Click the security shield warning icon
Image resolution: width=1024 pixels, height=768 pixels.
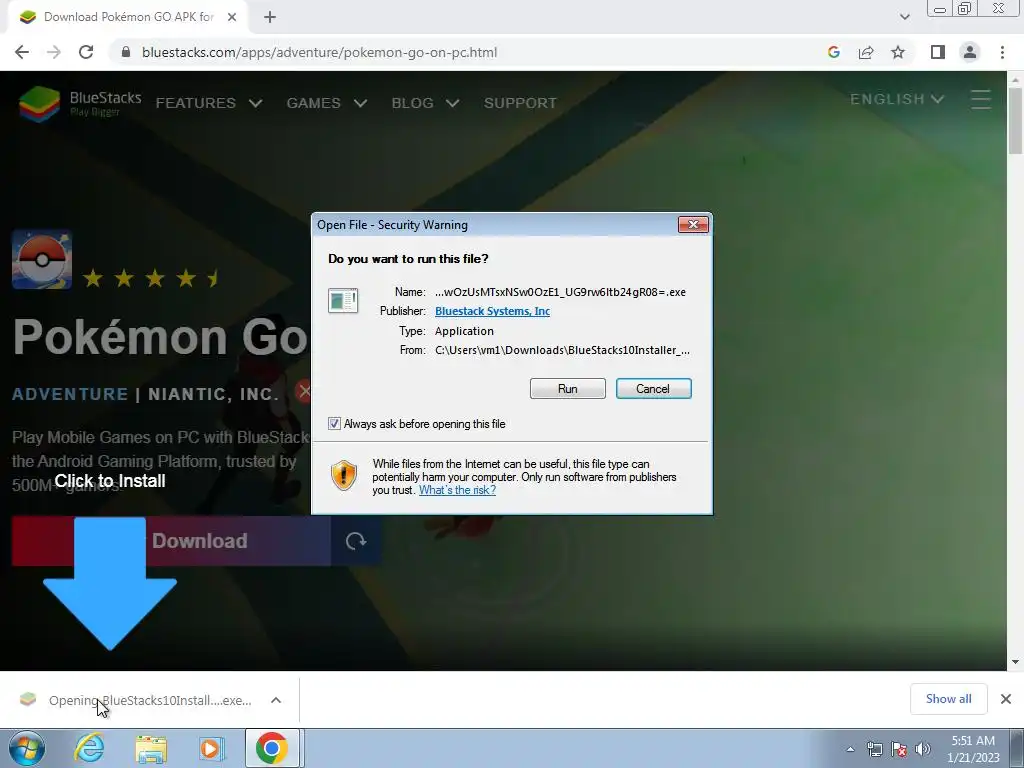[344, 475]
